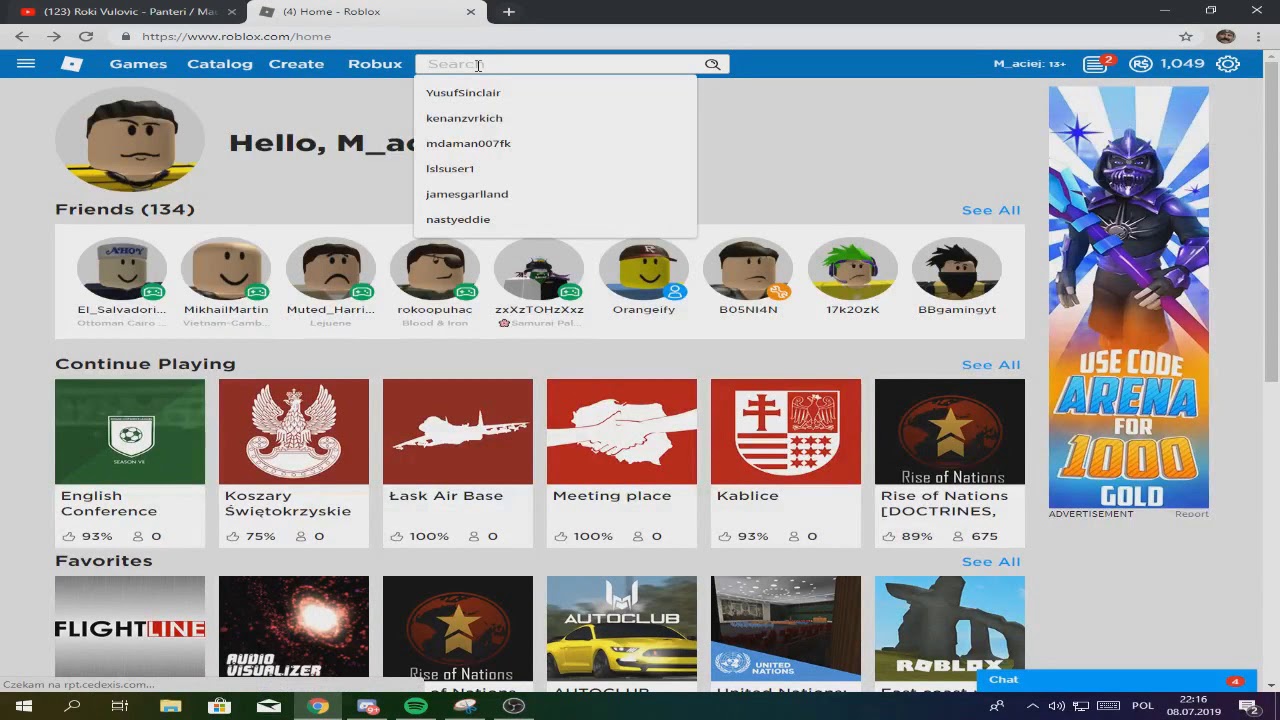
Task: Open the notifications stream icon
Action: tap(1096, 64)
